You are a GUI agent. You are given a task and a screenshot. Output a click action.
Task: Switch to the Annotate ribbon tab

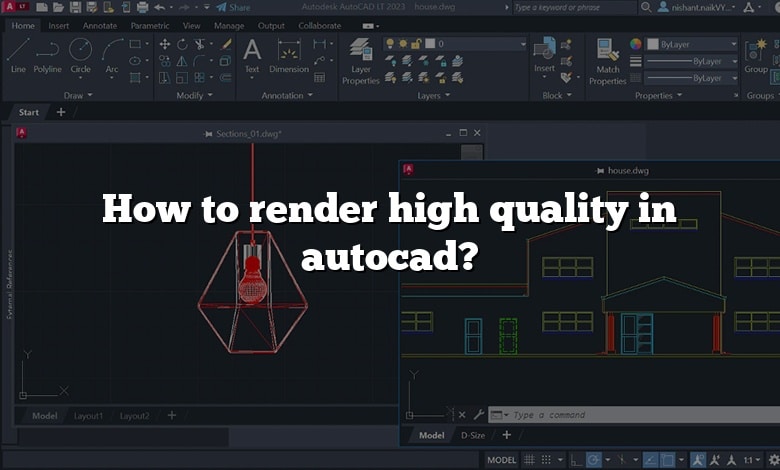[100, 25]
